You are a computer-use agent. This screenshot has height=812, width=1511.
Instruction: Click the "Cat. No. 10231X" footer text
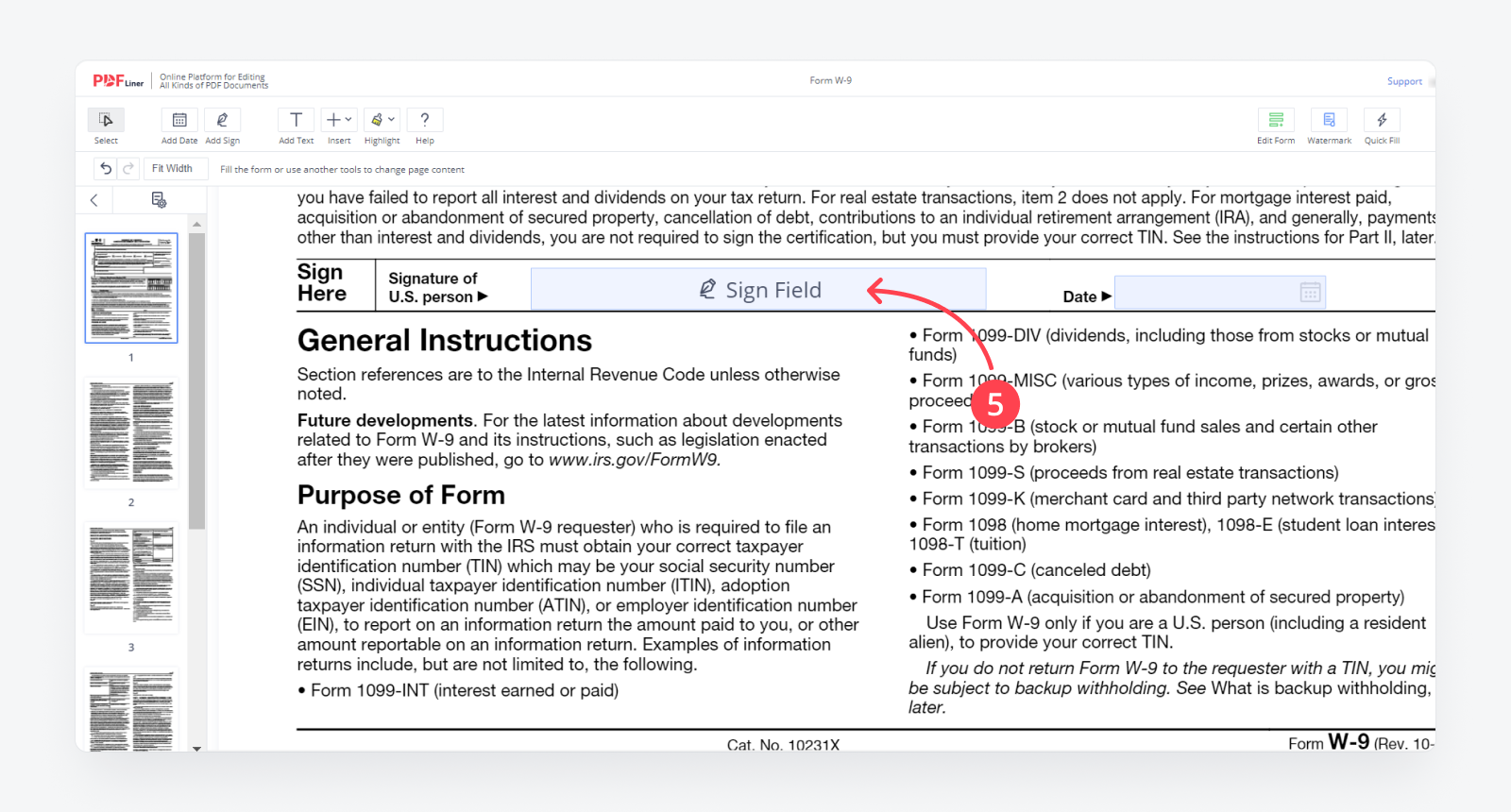[x=783, y=744]
